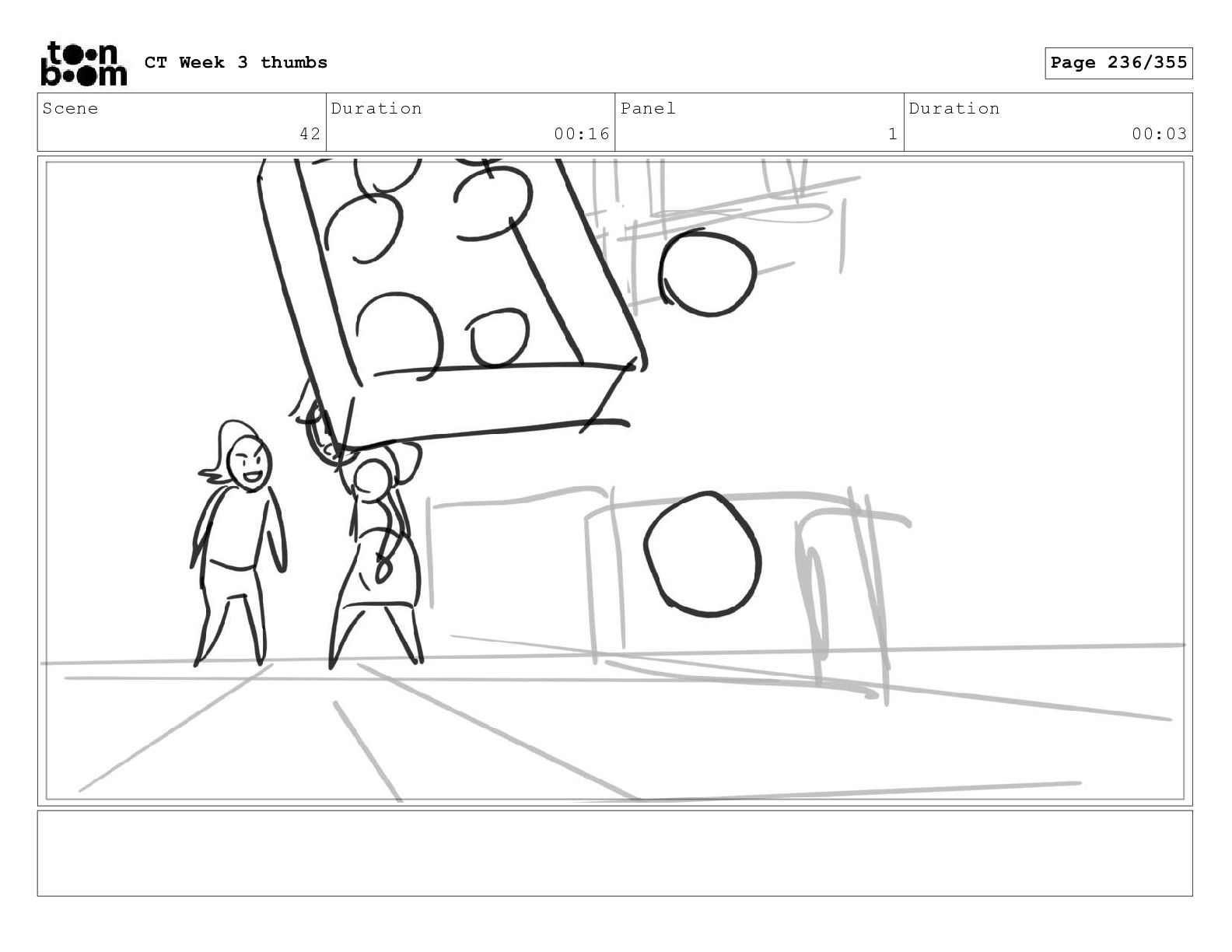Viewport: 1232px width, 952px height.
Task: Click the 'Page 236/355' page indicator
Action: tap(1118, 63)
